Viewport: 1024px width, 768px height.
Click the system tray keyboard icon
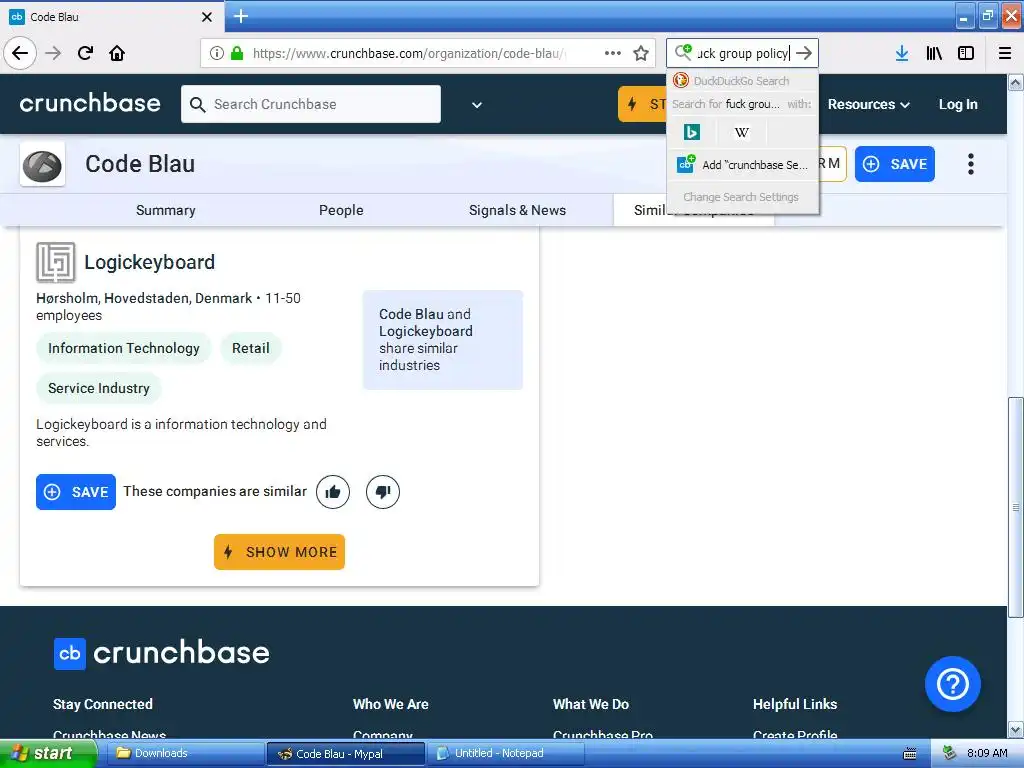909,754
